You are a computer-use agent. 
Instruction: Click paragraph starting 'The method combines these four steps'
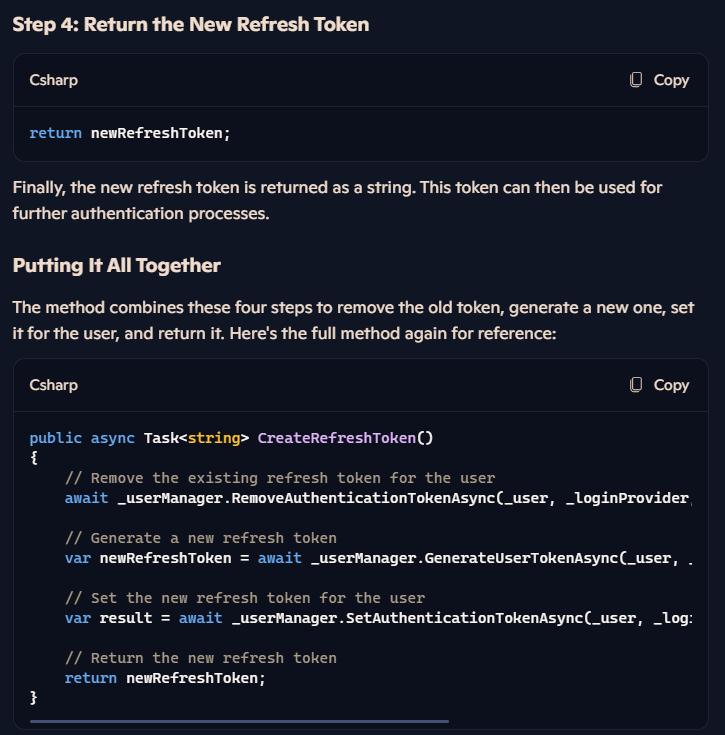pyautogui.click(x=353, y=321)
